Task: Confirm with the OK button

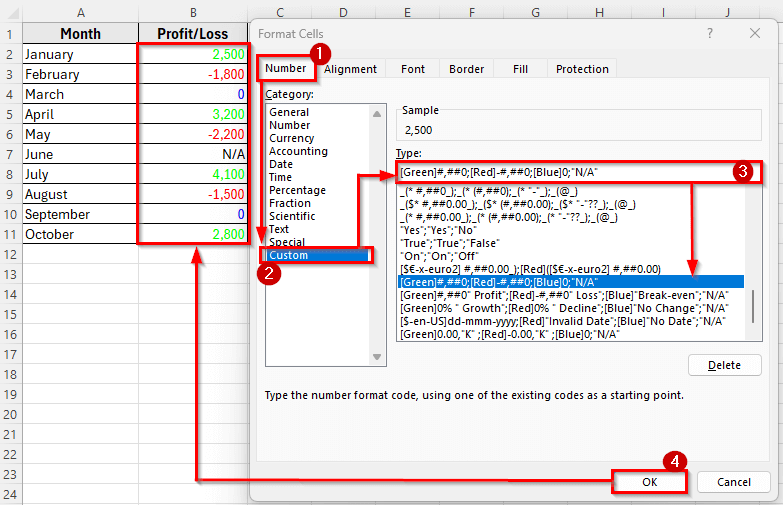Action: pyautogui.click(x=650, y=482)
